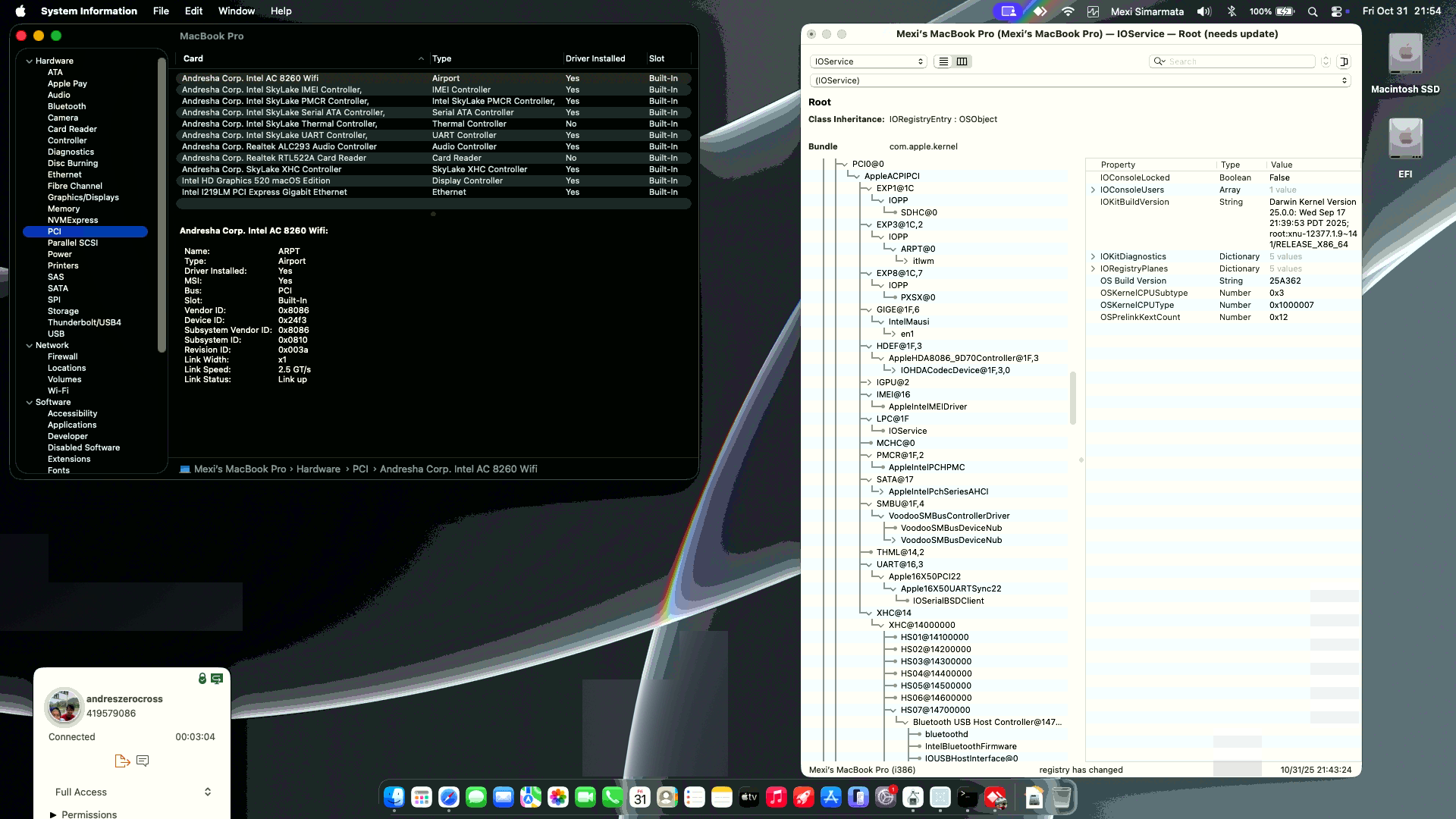Open the Full Access profile dropdown
1456x819 pixels.
click(x=133, y=792)
